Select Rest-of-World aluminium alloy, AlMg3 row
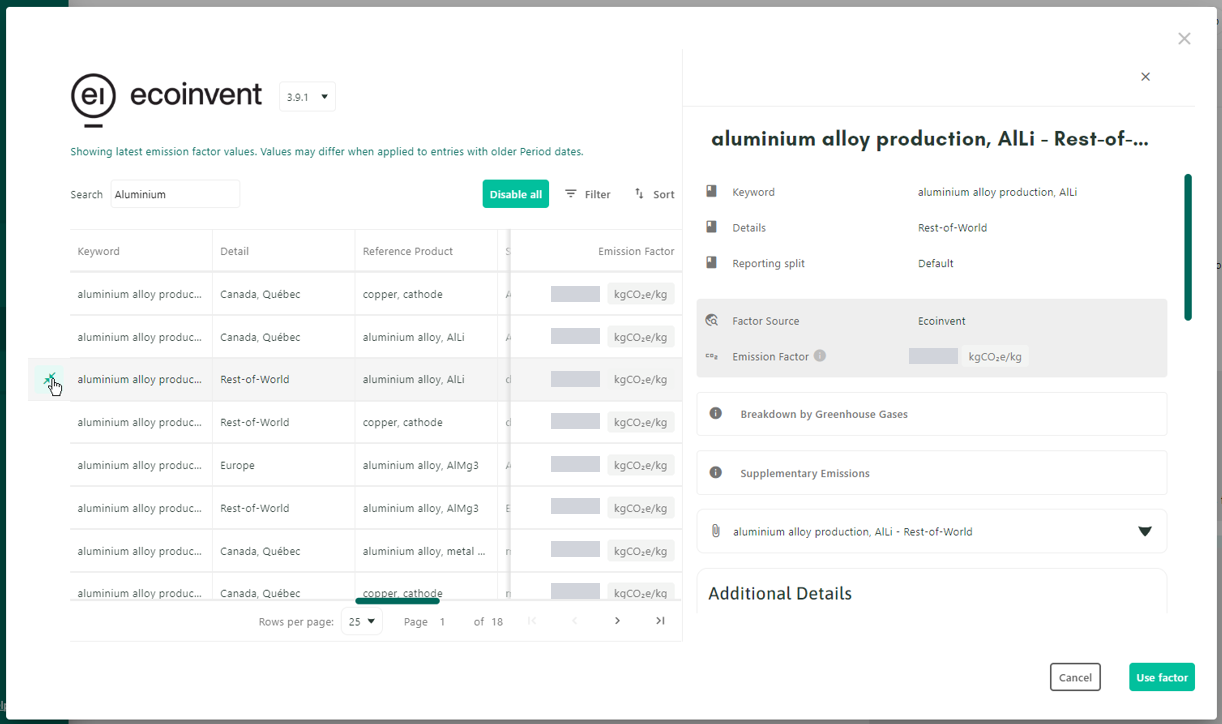Image resolution: width=1222 pixels, height=724 pixels. (376, 508)
